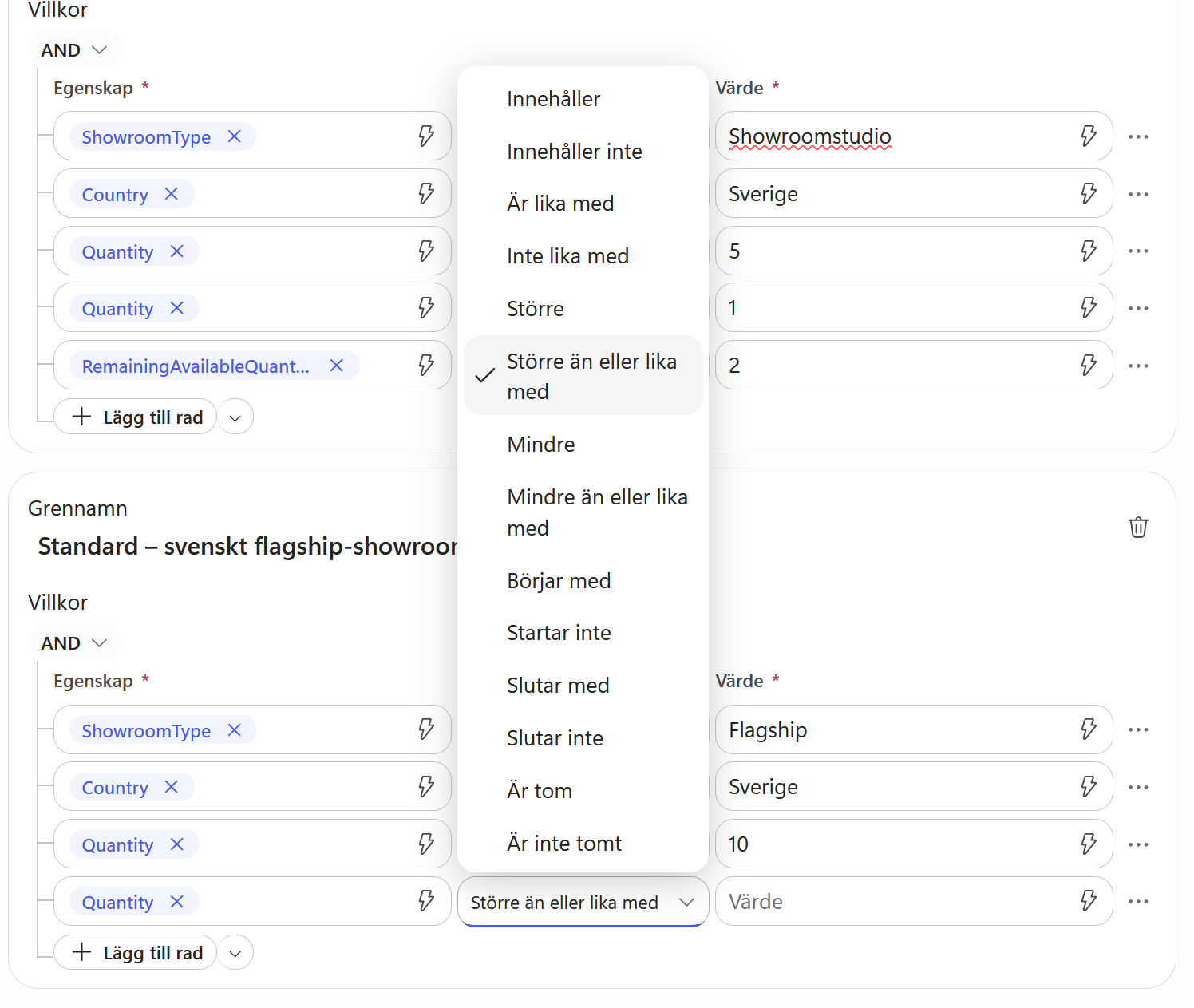Click lightning icon in the RemainingAvailableQuant... property field
Screen dimensions: 1194x1008
[427, 365]
